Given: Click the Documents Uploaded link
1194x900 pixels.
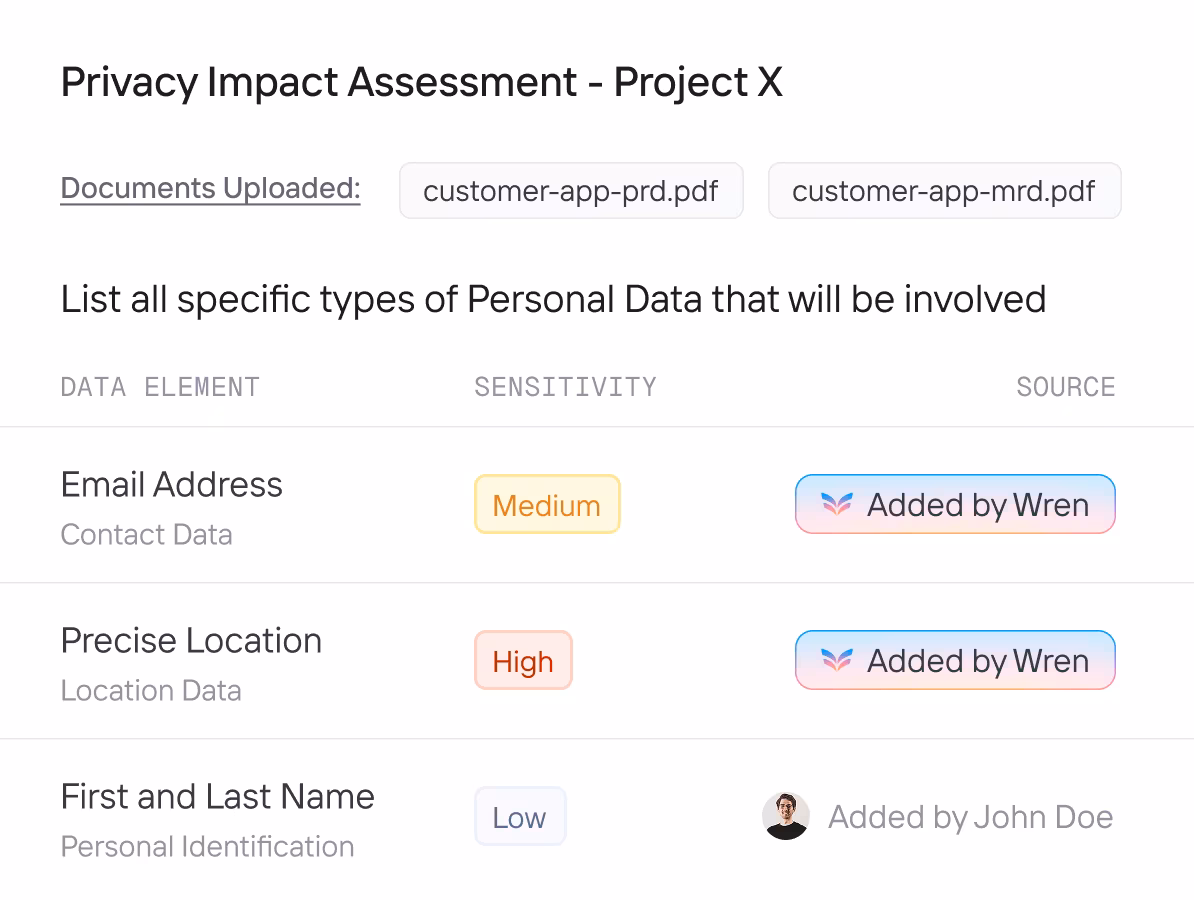Looking at the screenshot, I should tap(210, 188).
